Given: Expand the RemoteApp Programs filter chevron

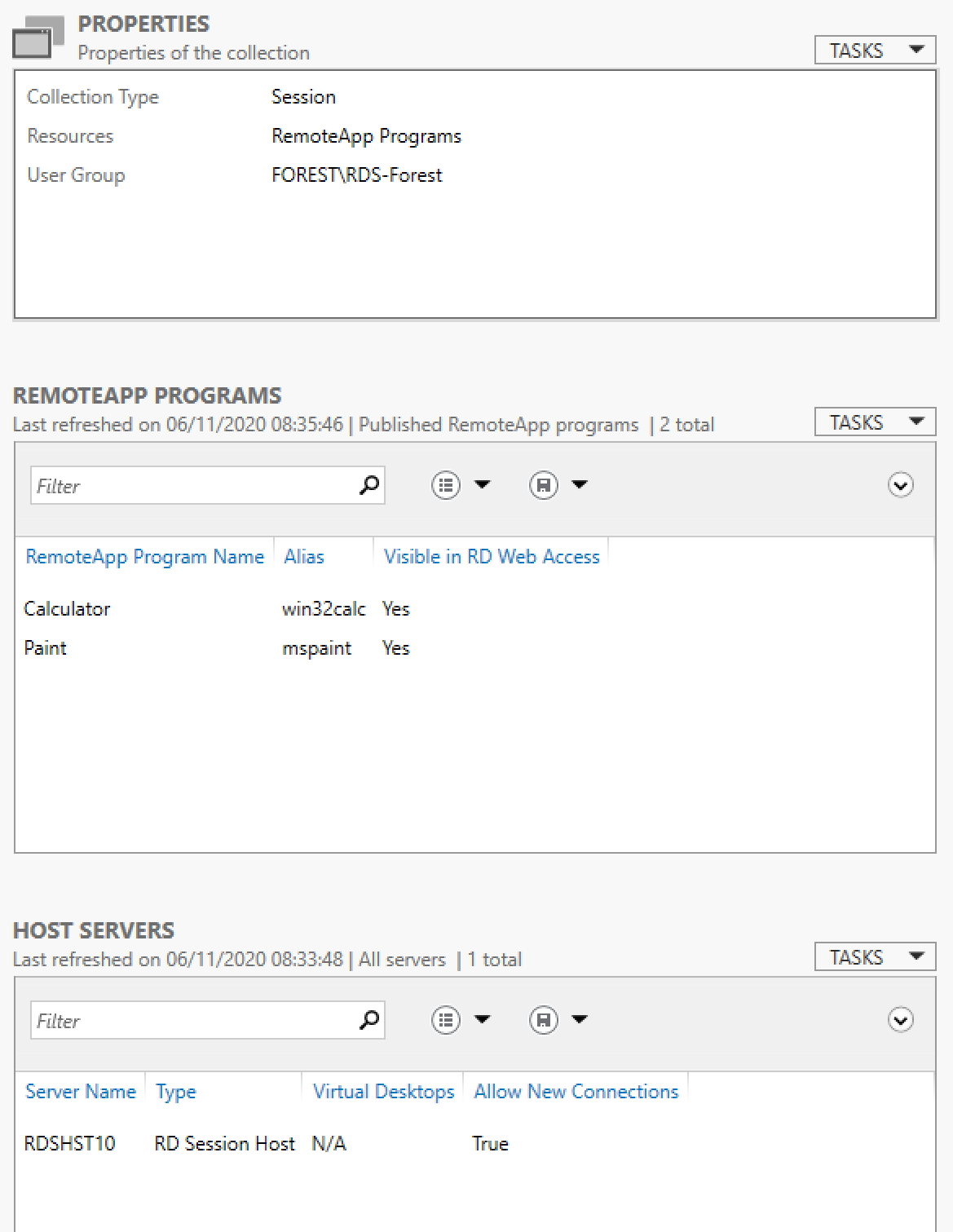Looking at the screenshot, I should pyautogui.click(x=901, y=485).
